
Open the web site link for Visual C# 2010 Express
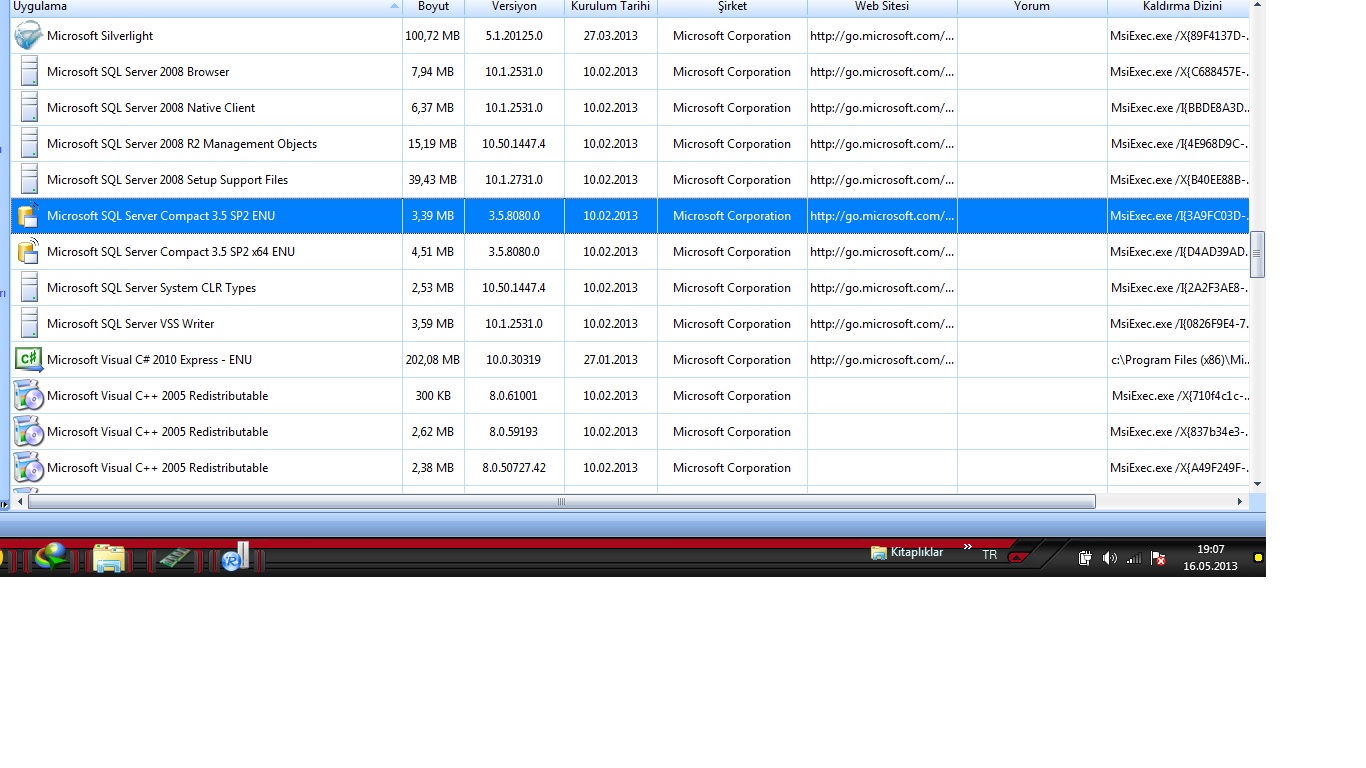882,360
